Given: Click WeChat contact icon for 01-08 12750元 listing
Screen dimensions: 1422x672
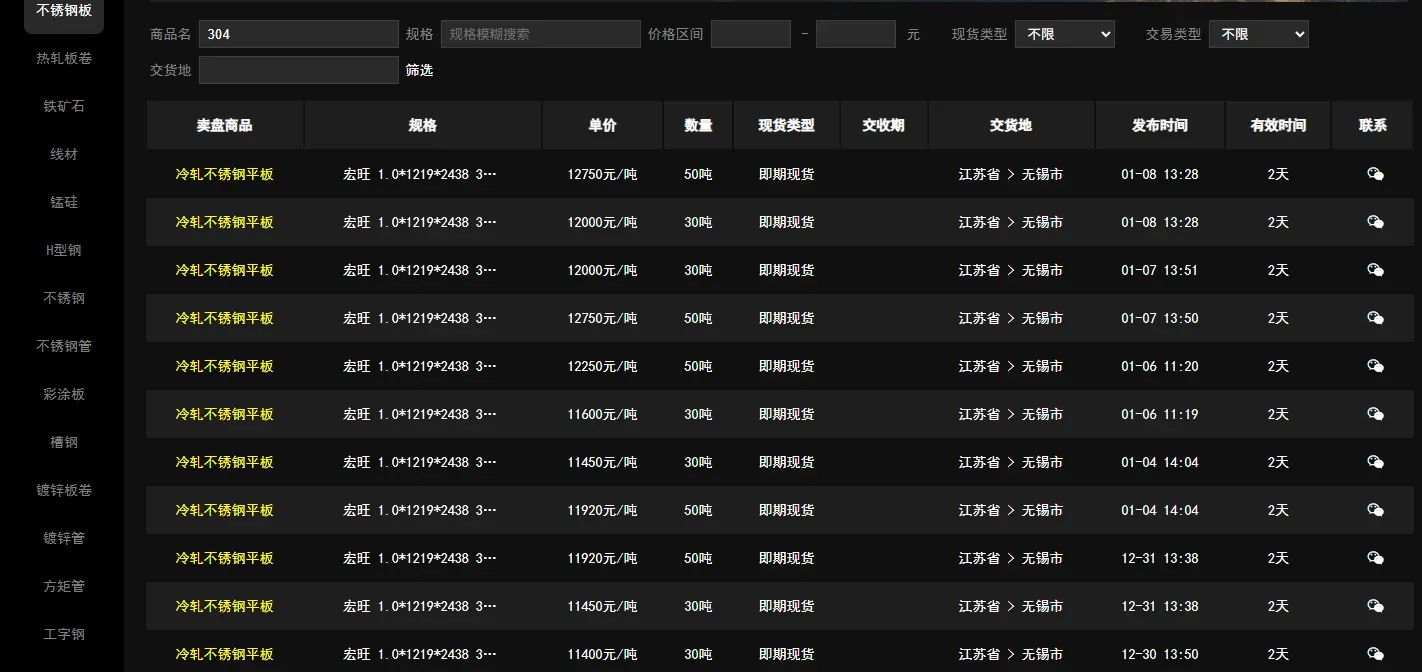Looking at the screenshot, I should pos(1375,174).
